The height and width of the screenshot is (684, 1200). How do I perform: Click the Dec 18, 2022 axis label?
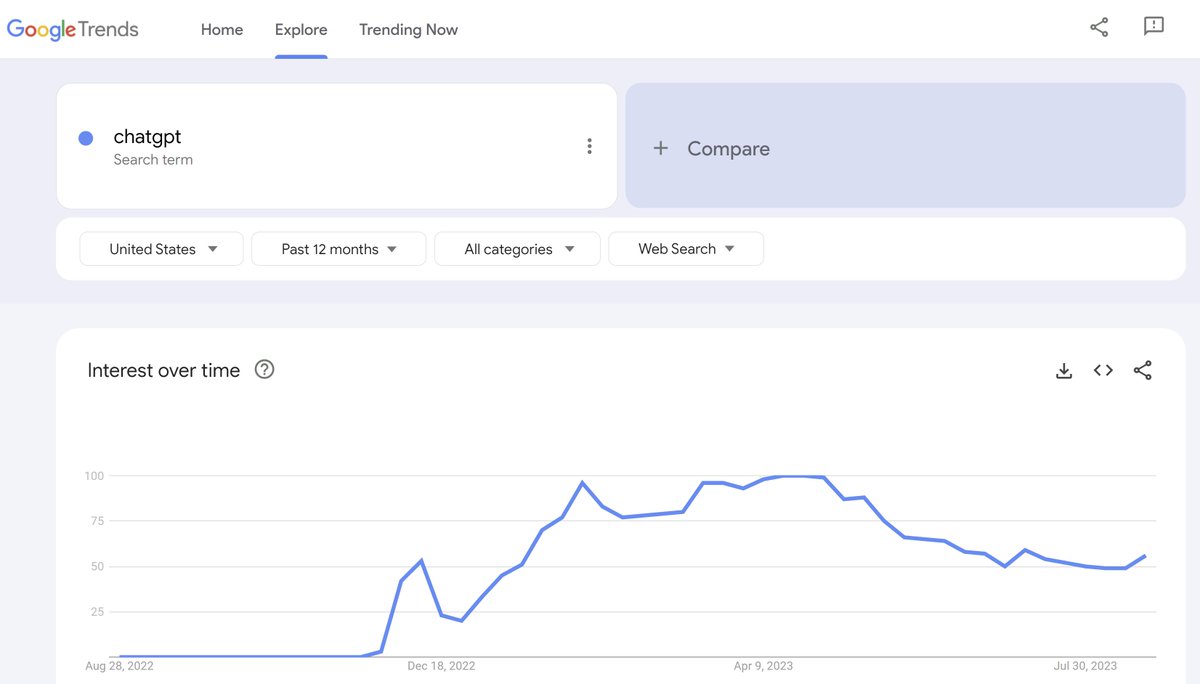[441, 665]
